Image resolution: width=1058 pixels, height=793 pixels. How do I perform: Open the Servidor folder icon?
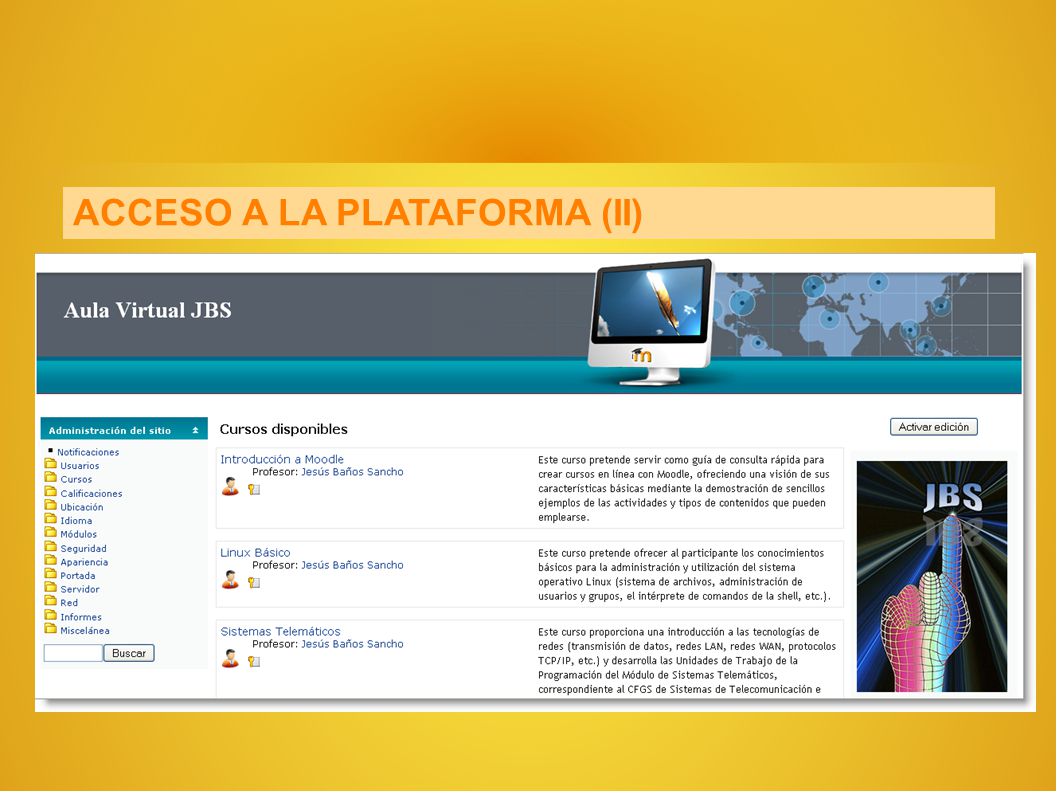[x=51, y=588]
